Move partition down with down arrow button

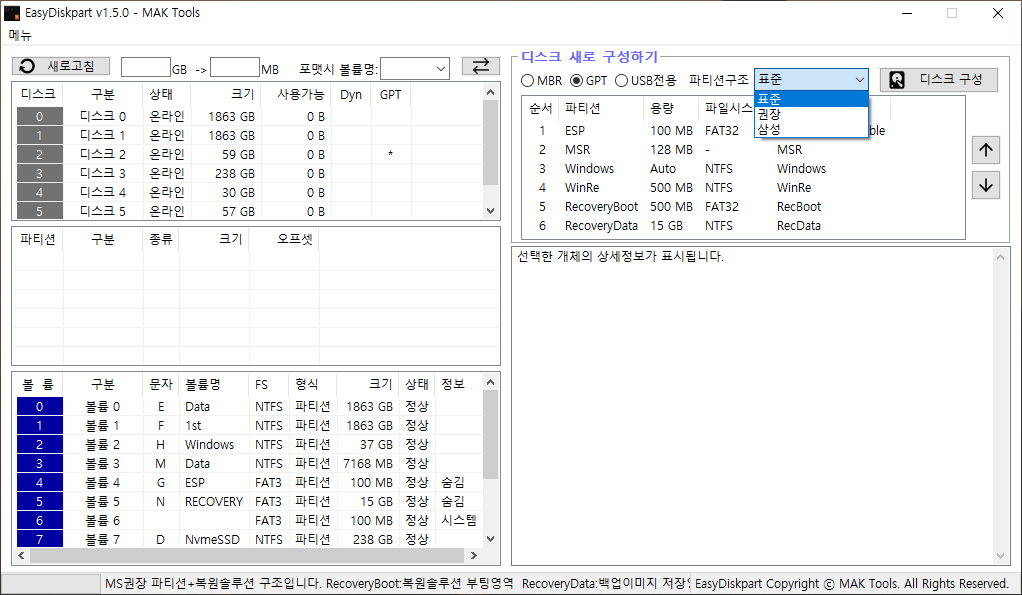(986, 185)
